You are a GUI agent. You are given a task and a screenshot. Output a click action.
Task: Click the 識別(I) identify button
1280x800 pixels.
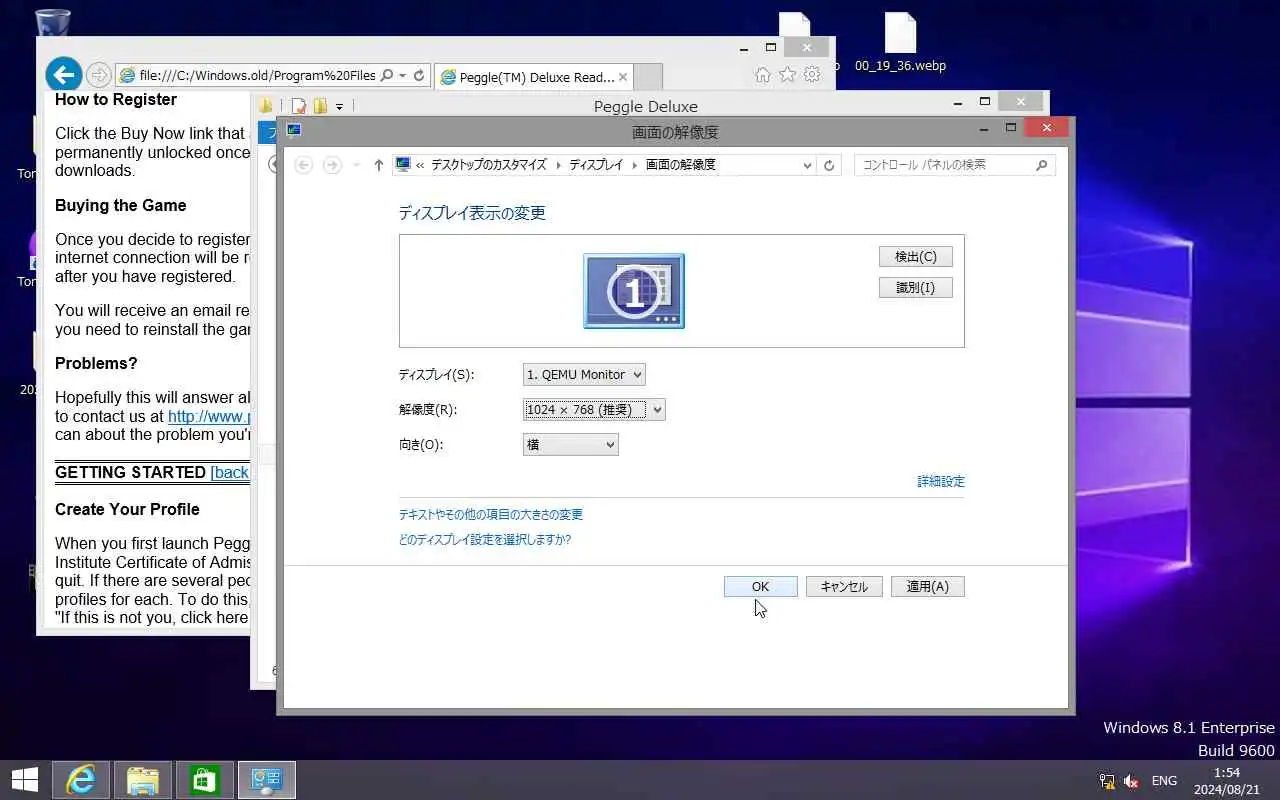coord(916,288)
